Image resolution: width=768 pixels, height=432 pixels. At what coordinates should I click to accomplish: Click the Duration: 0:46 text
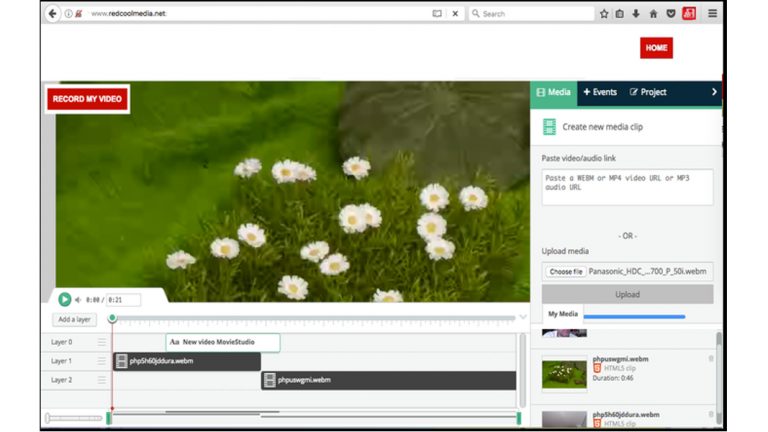pos(613,378)
